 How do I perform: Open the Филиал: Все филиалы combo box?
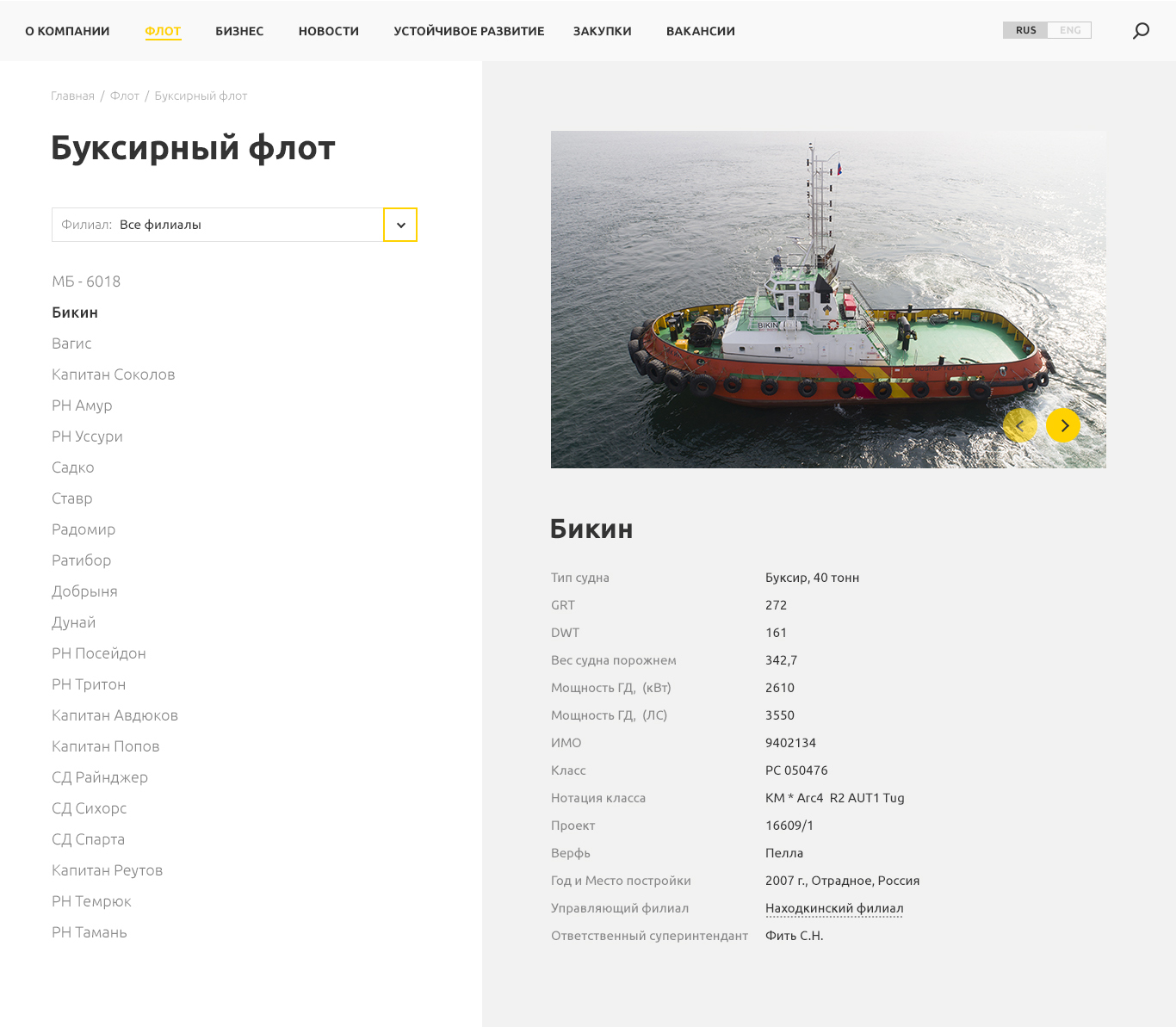click(217, 225)
